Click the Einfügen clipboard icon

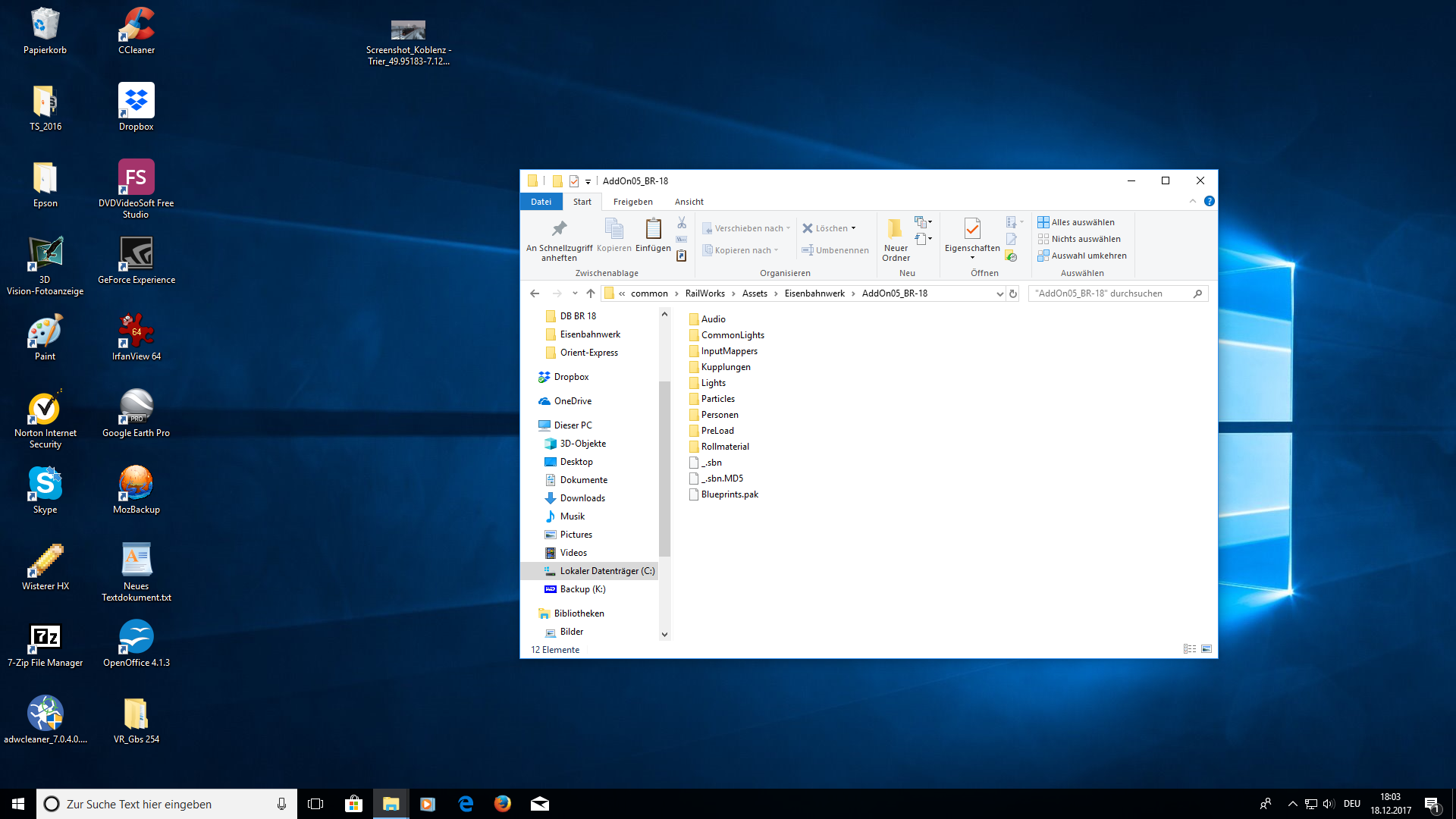point(653,229)
